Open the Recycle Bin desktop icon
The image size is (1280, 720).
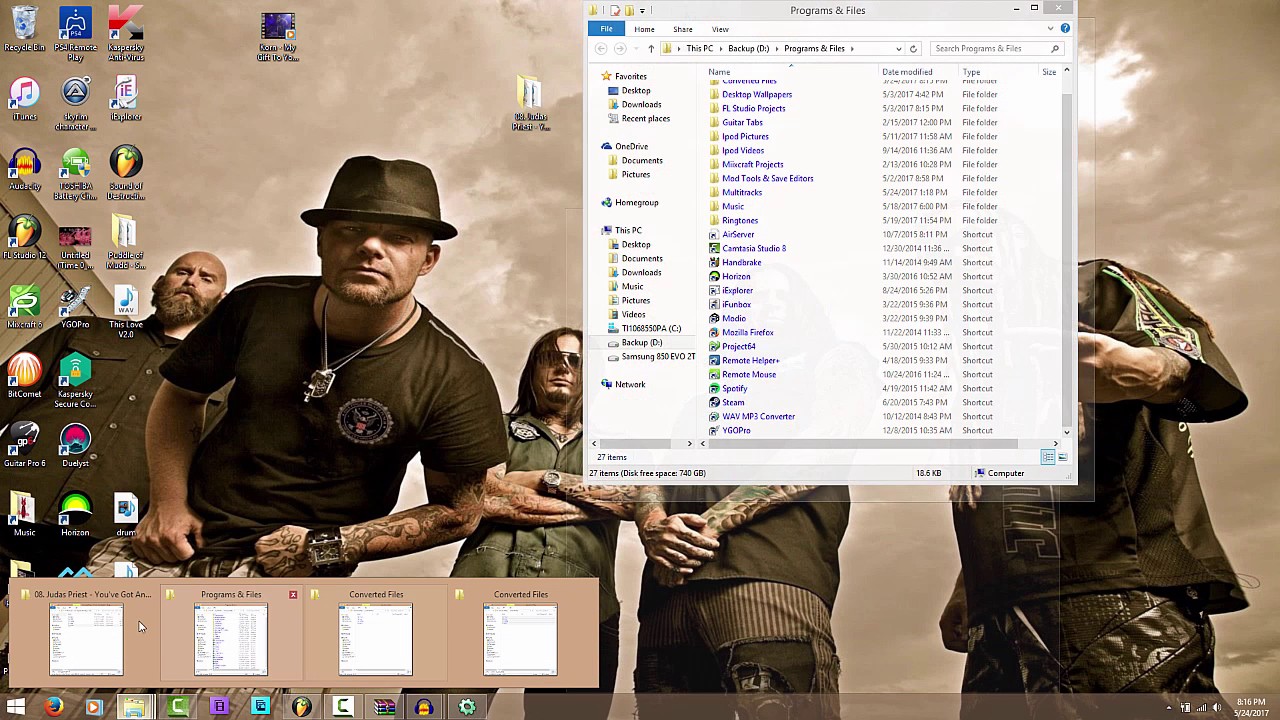[24, 28]
